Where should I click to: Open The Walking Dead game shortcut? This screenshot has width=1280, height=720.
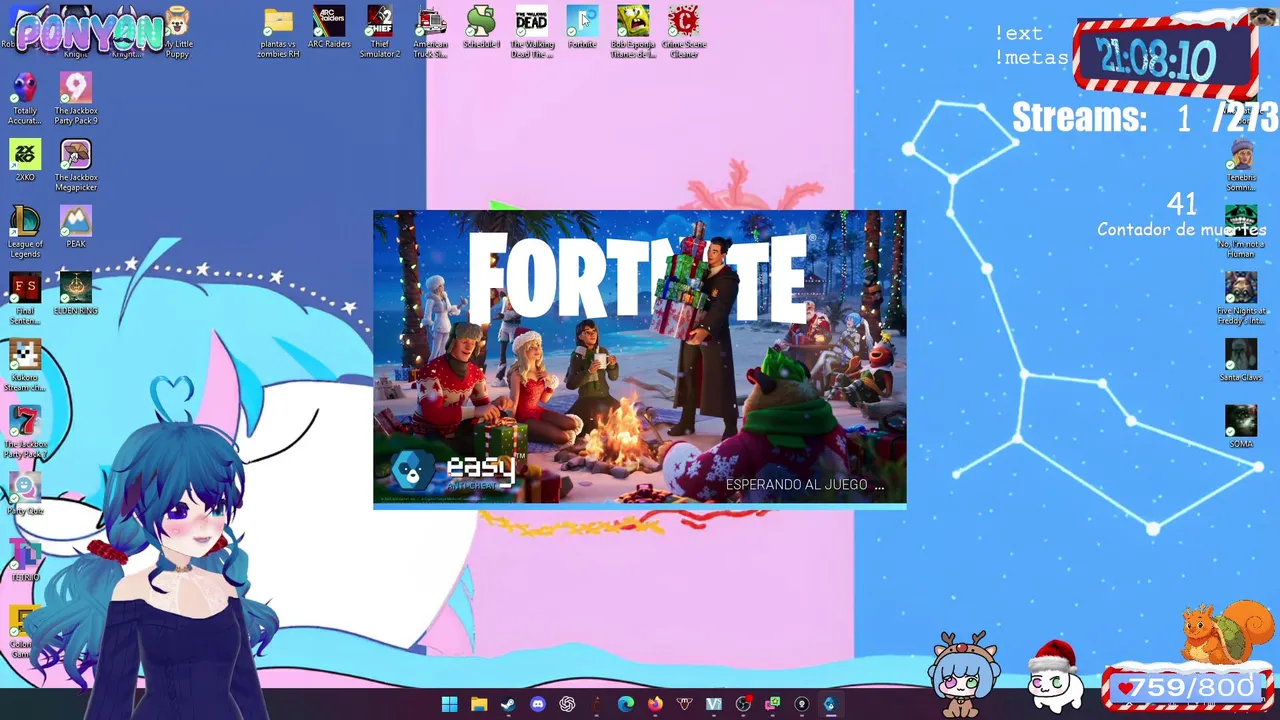click(x=532, y=33)
